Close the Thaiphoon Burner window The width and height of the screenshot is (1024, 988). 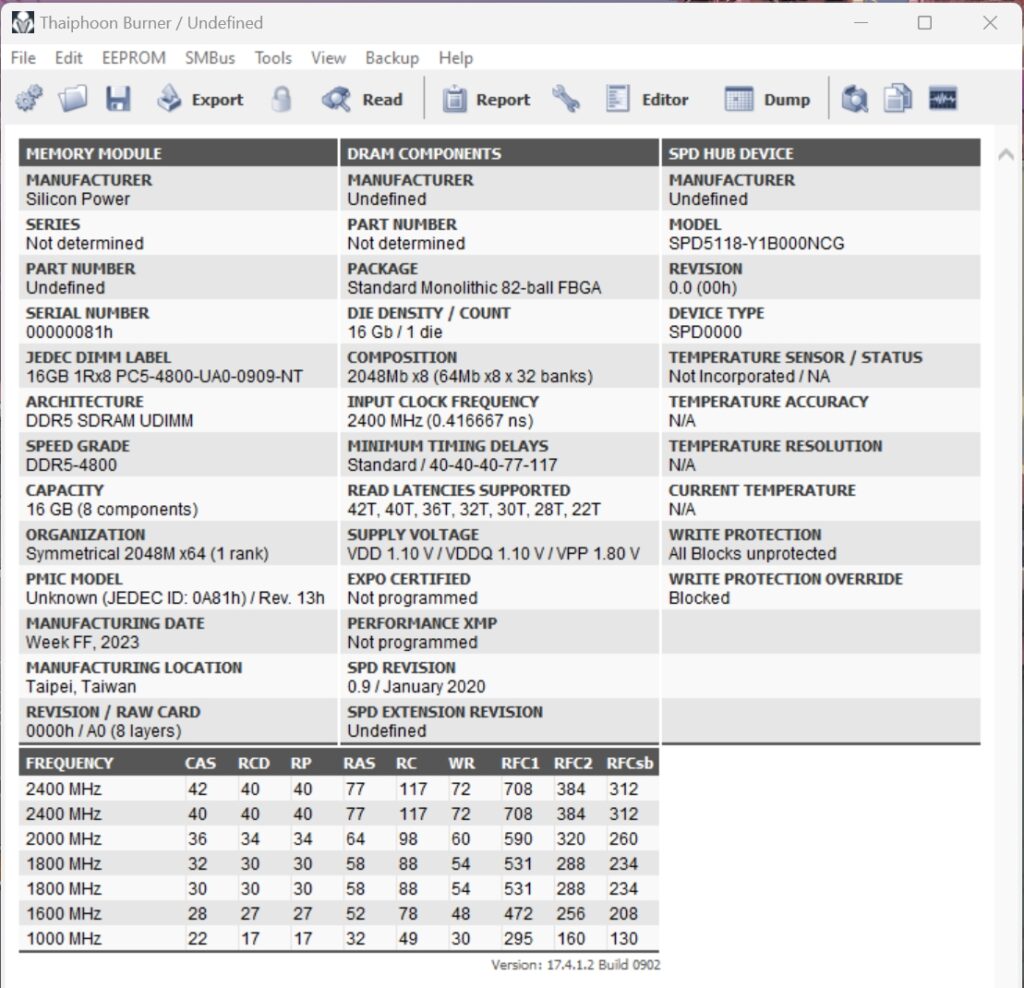point(990,23)
